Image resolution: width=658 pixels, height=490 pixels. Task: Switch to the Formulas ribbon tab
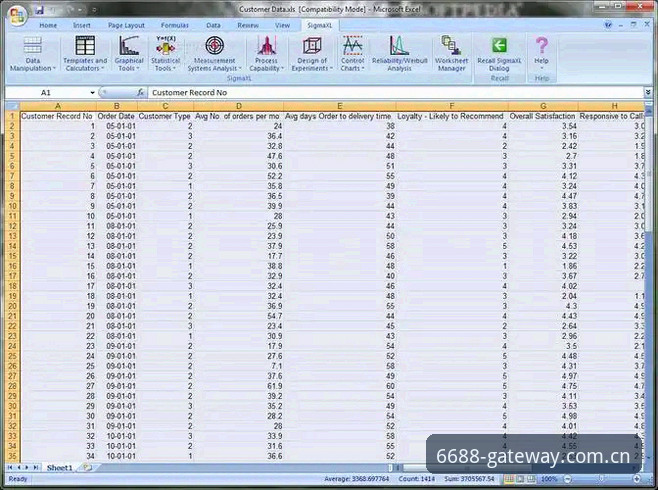pos(175,26)
